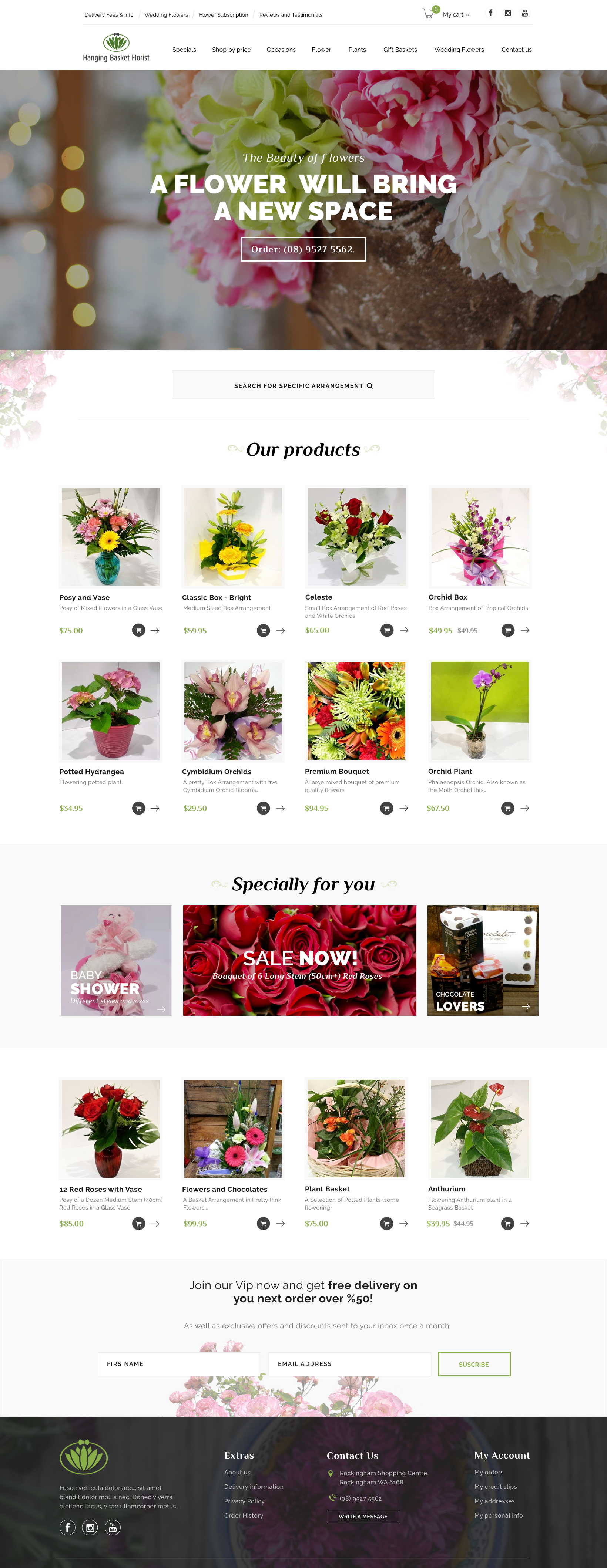The image size is (607, 1568).
Task: Add Premium Bouquet to cart
Action: tap(387, 808)
